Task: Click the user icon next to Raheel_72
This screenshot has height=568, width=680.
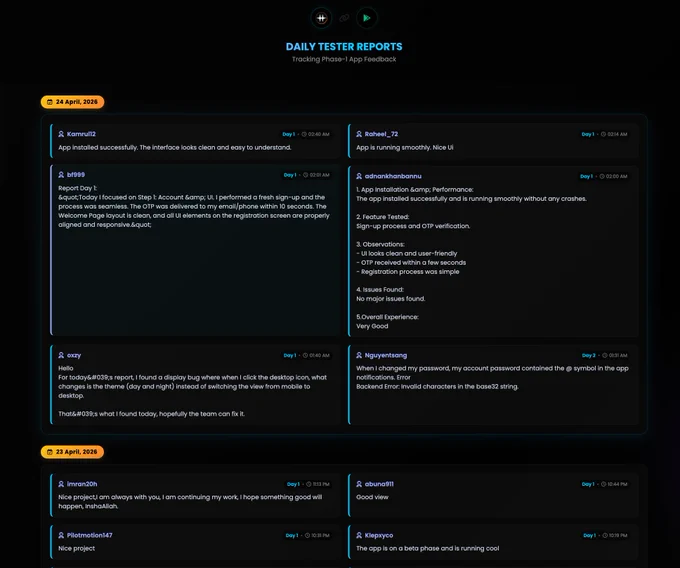Action: [359, 134]
